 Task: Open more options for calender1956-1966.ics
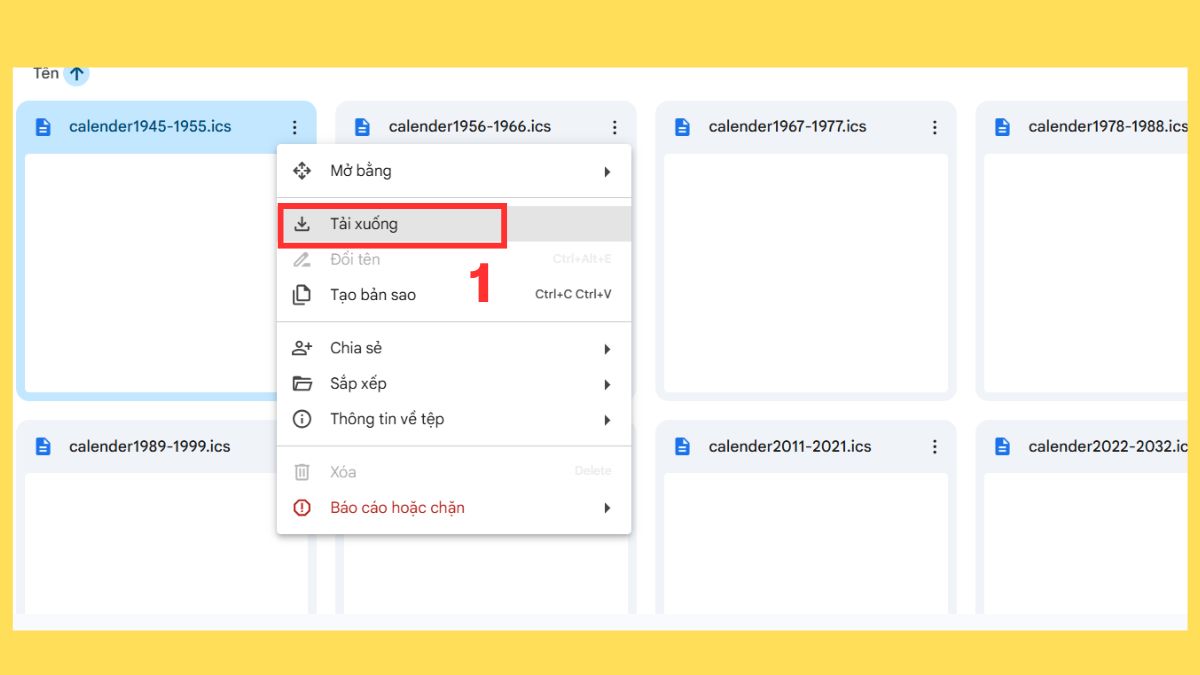pos(614,127)
